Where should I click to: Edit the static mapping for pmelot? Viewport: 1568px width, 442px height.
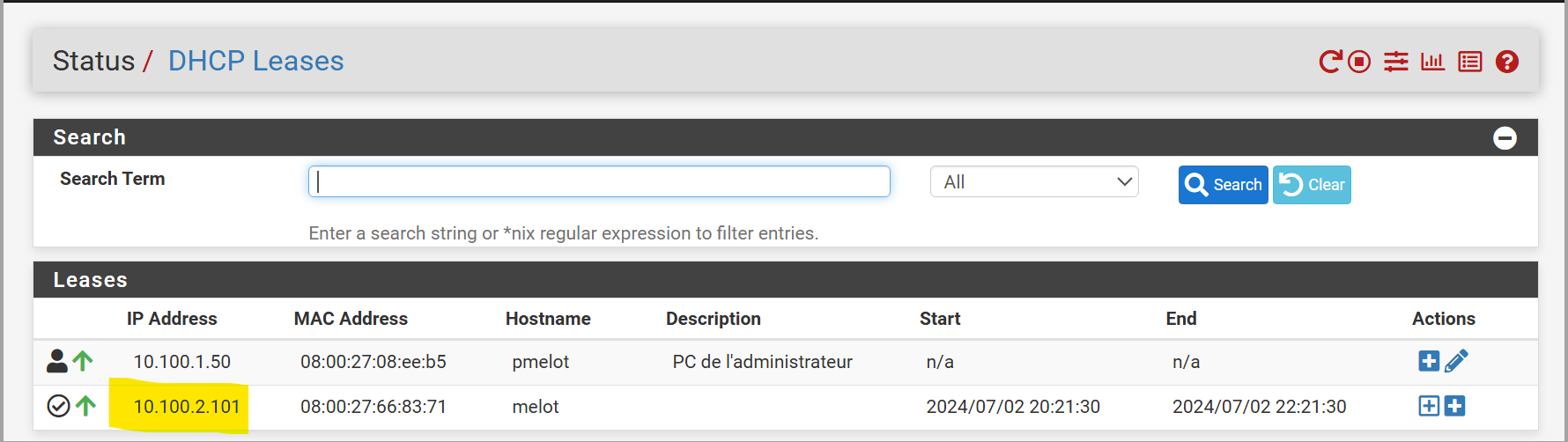pos(1456,361)
